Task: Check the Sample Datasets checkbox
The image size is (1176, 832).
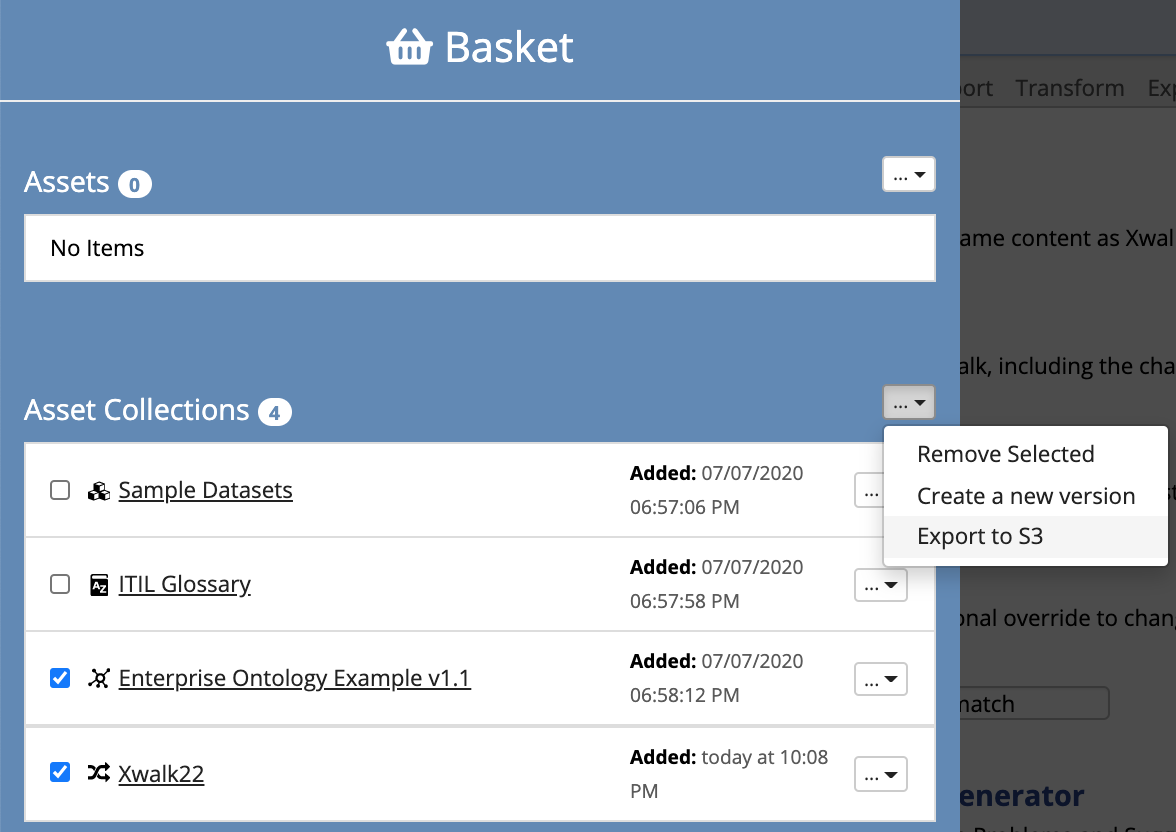Action: coord(59,490)
